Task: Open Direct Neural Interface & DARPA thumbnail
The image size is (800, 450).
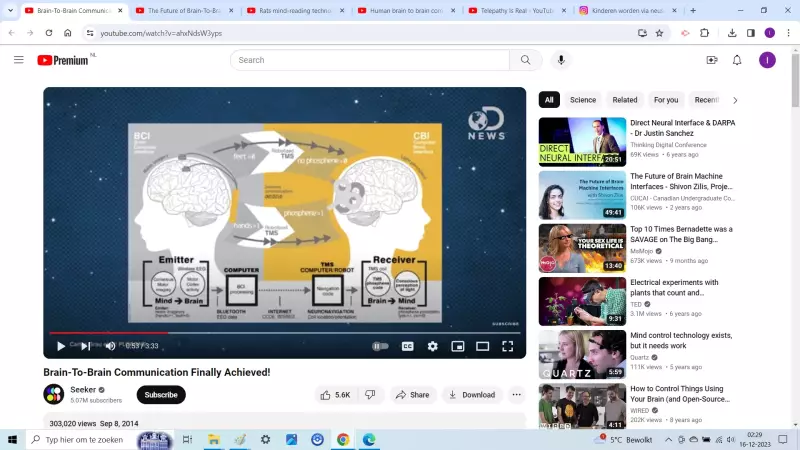Action: point(582,142)
